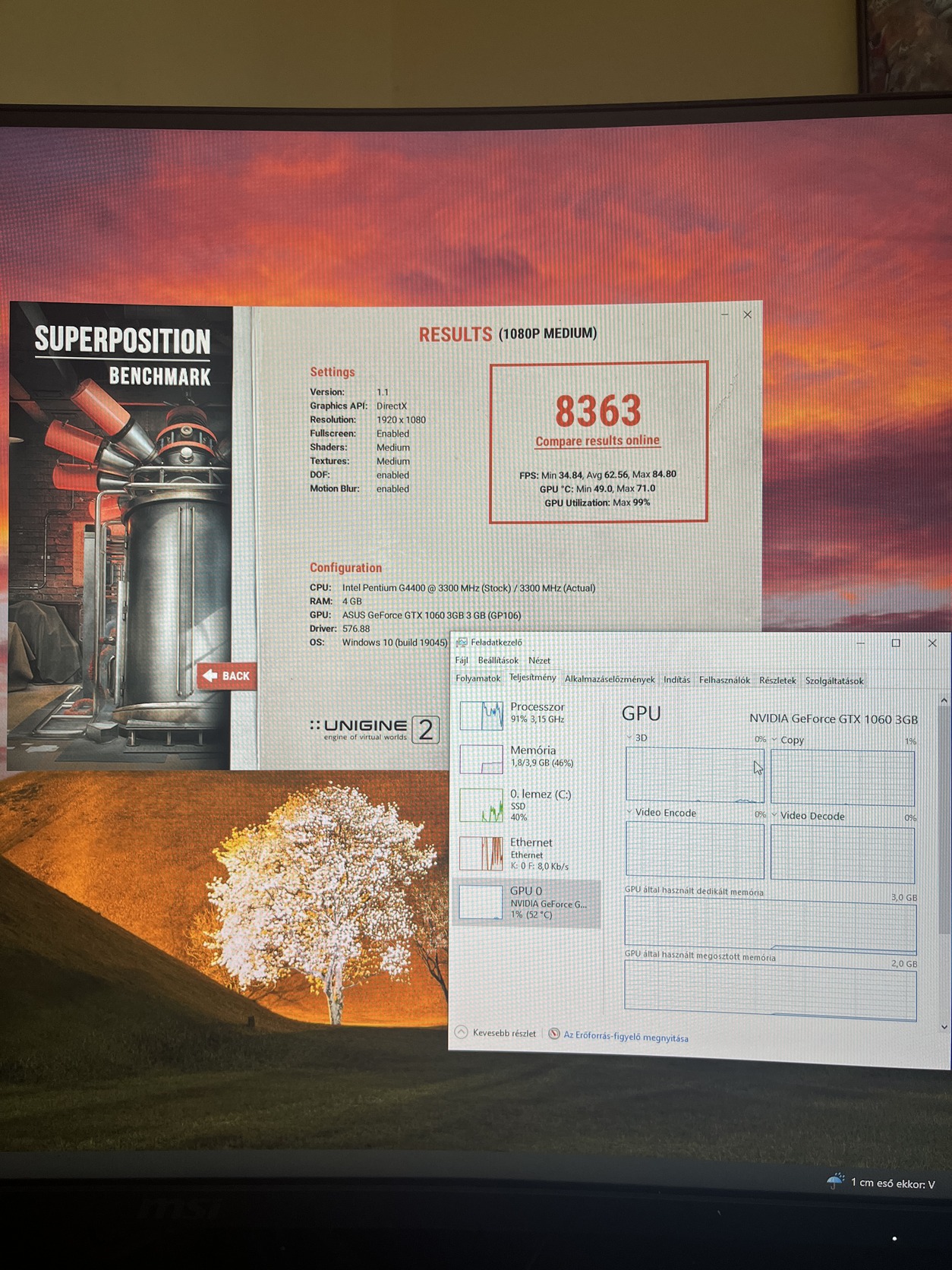
Task: Click the weather rain icon in taskbar
Action: (x=835, y=1181)
